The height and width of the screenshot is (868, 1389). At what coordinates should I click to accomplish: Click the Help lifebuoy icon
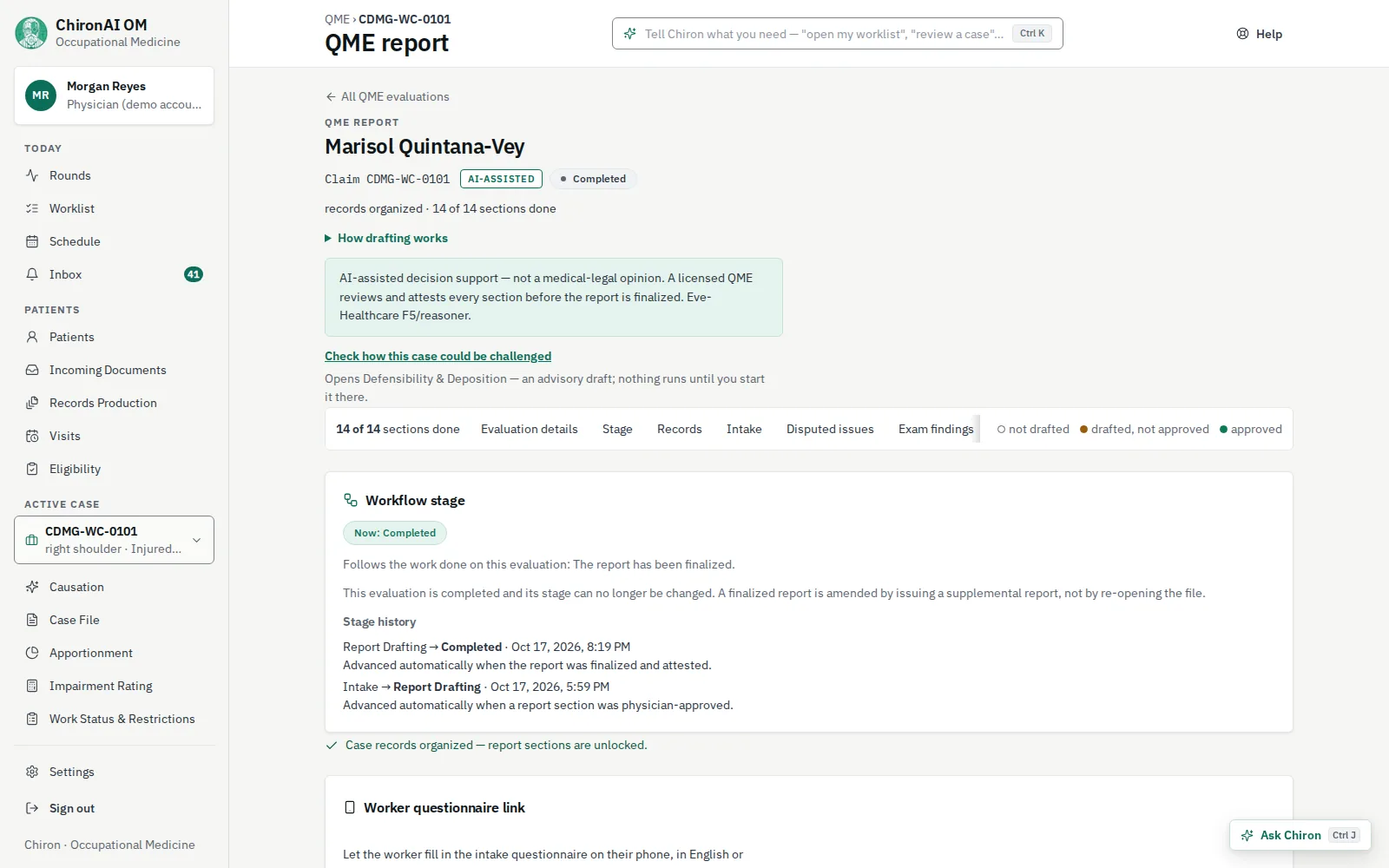[1242, 34]
